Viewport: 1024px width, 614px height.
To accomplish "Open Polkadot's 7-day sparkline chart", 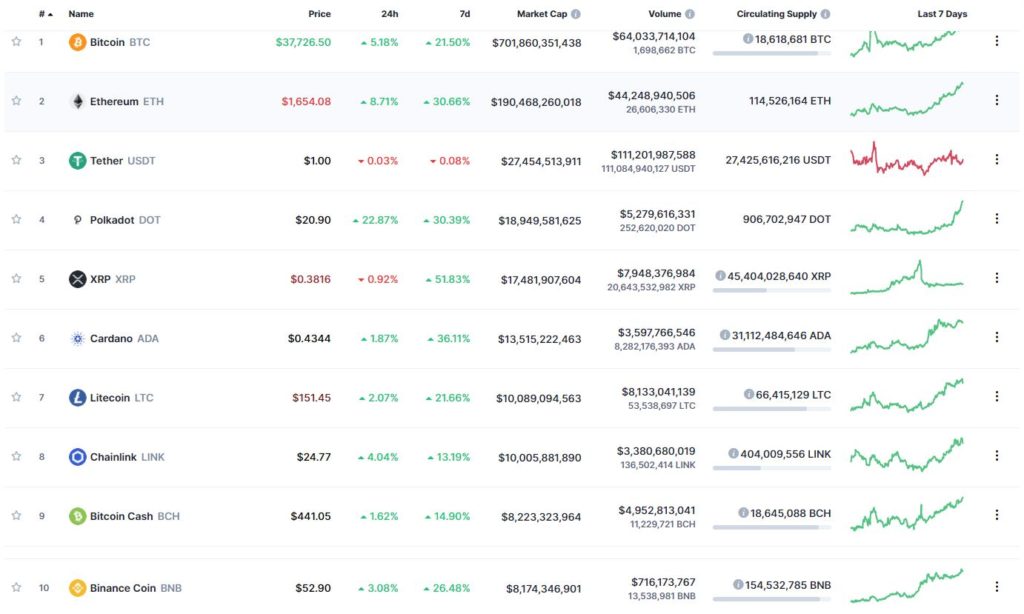I will (906, 218).
